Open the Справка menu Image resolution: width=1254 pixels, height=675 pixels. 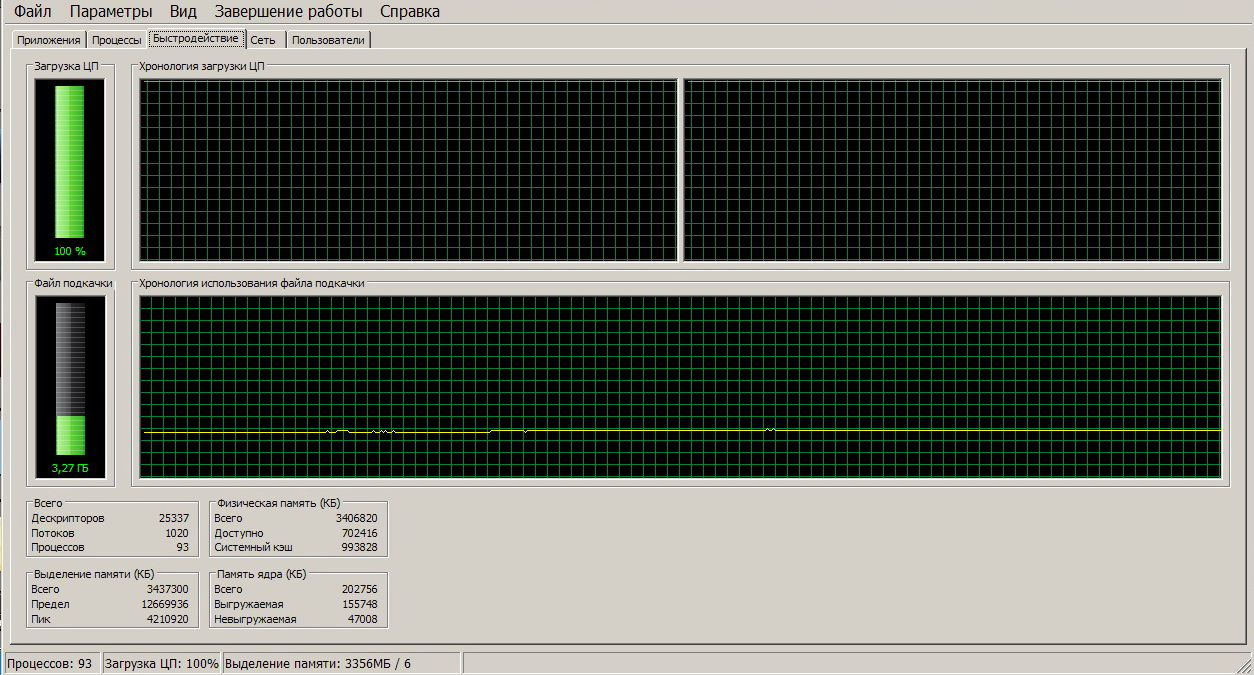pos(409,12)
